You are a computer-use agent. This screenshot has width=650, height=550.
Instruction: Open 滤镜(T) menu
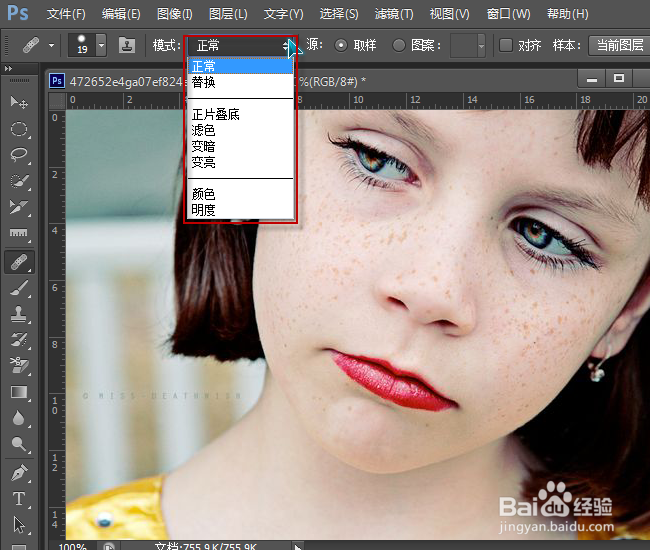394,14
